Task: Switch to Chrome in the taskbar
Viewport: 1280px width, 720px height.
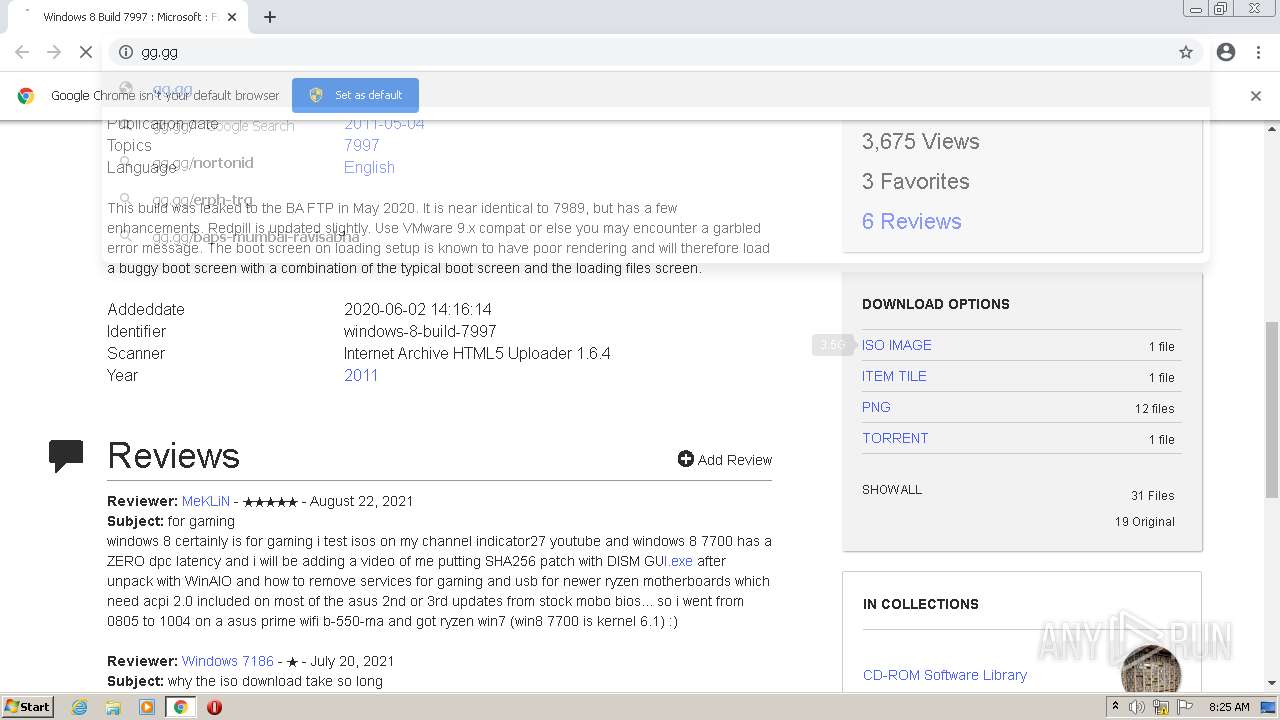Action: point(180,707)
